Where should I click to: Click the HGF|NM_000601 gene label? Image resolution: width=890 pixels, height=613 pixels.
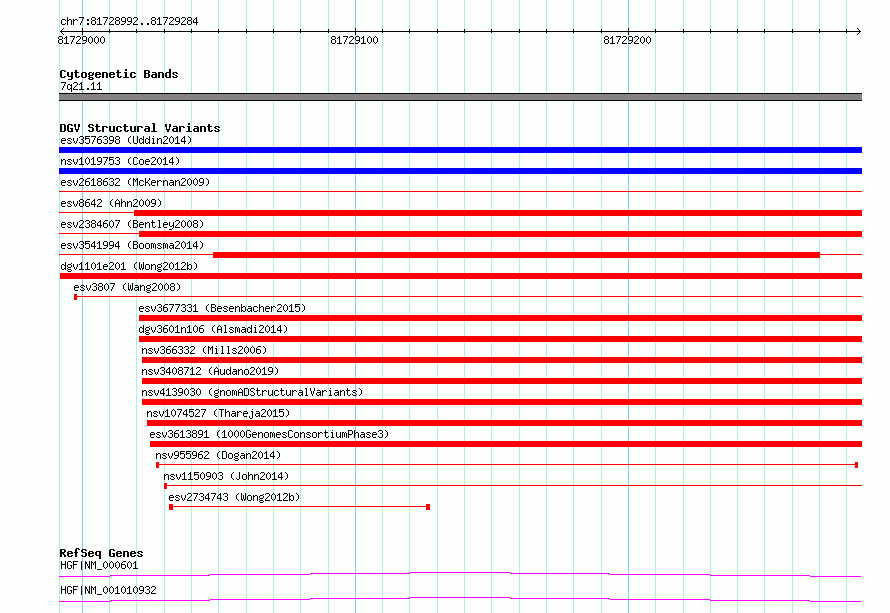click(x=99, y=565)
